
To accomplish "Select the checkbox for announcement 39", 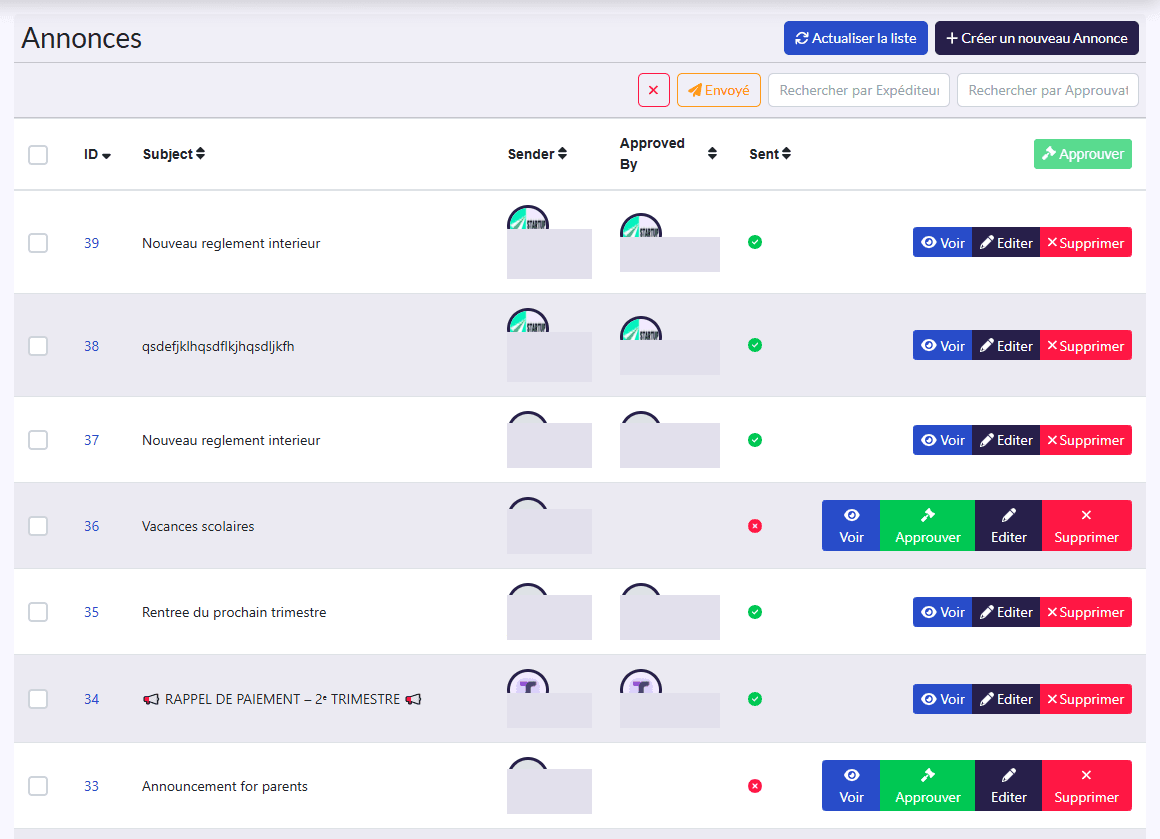I will click(38, 243).
